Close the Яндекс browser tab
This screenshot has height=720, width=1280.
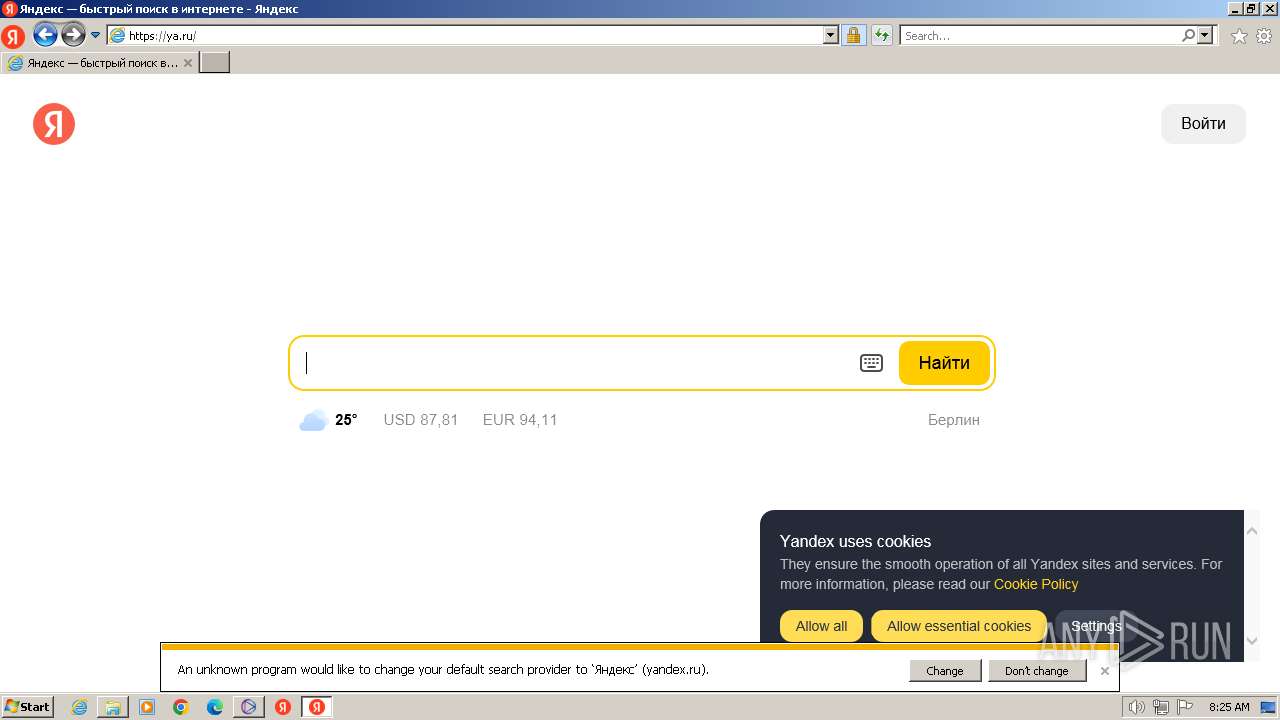pos(187,63)
